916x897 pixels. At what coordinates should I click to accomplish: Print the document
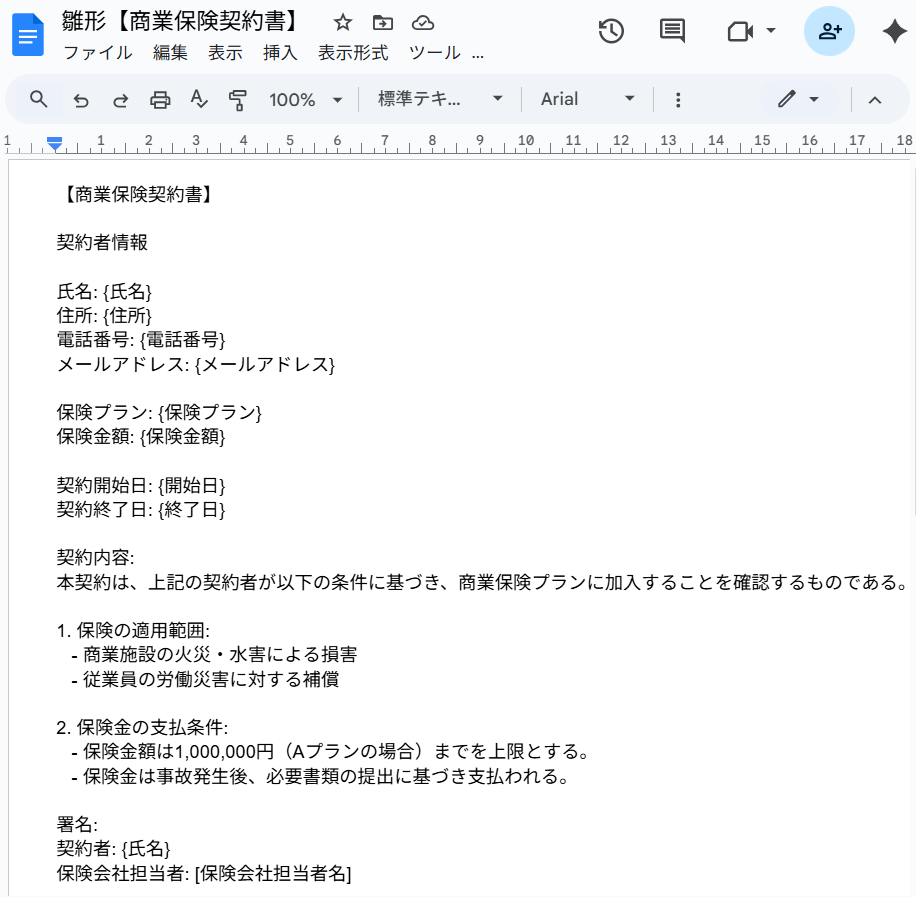[160, 100]
